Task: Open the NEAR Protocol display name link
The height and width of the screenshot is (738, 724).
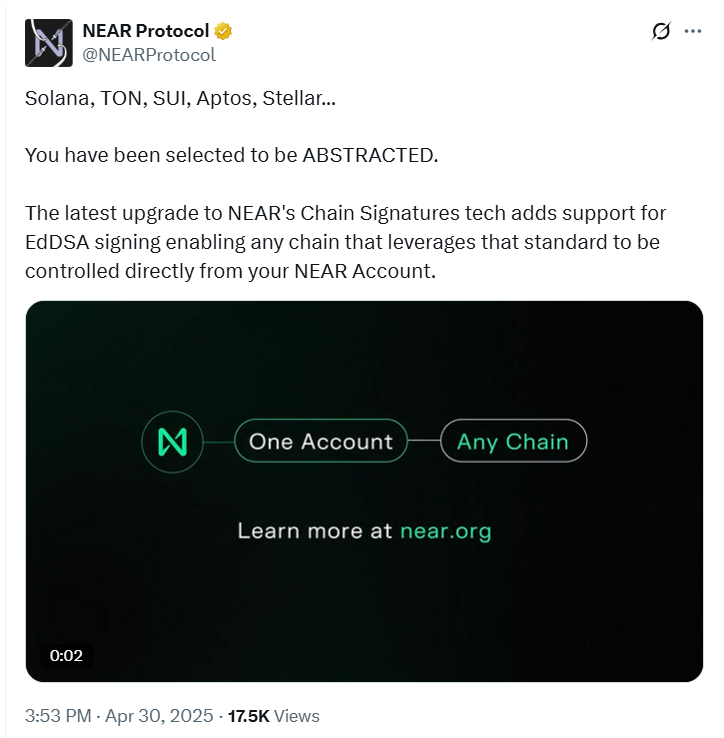Action: coord(146,31)
